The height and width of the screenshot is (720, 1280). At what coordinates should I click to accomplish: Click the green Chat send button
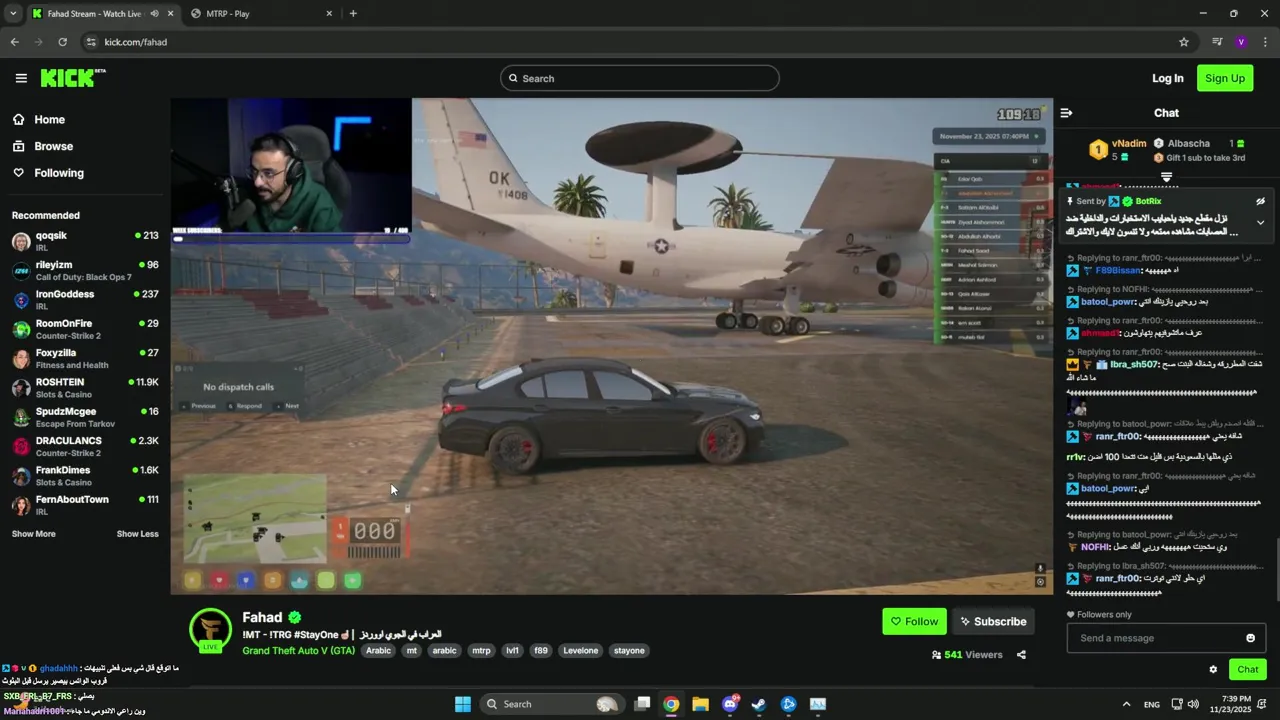tap(1248, 669)
